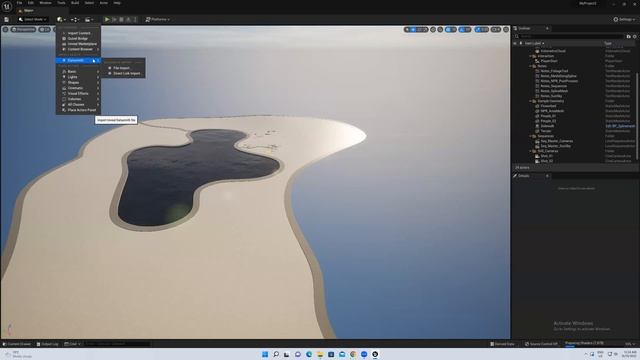Click the Unreal Engine logo icon
640x360 pixels.
(7, 7)
